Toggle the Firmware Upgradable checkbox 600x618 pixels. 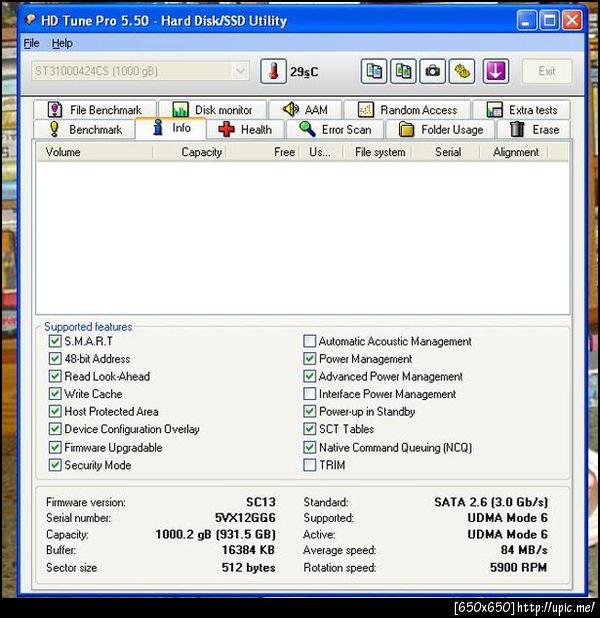[x=55, y=447]
